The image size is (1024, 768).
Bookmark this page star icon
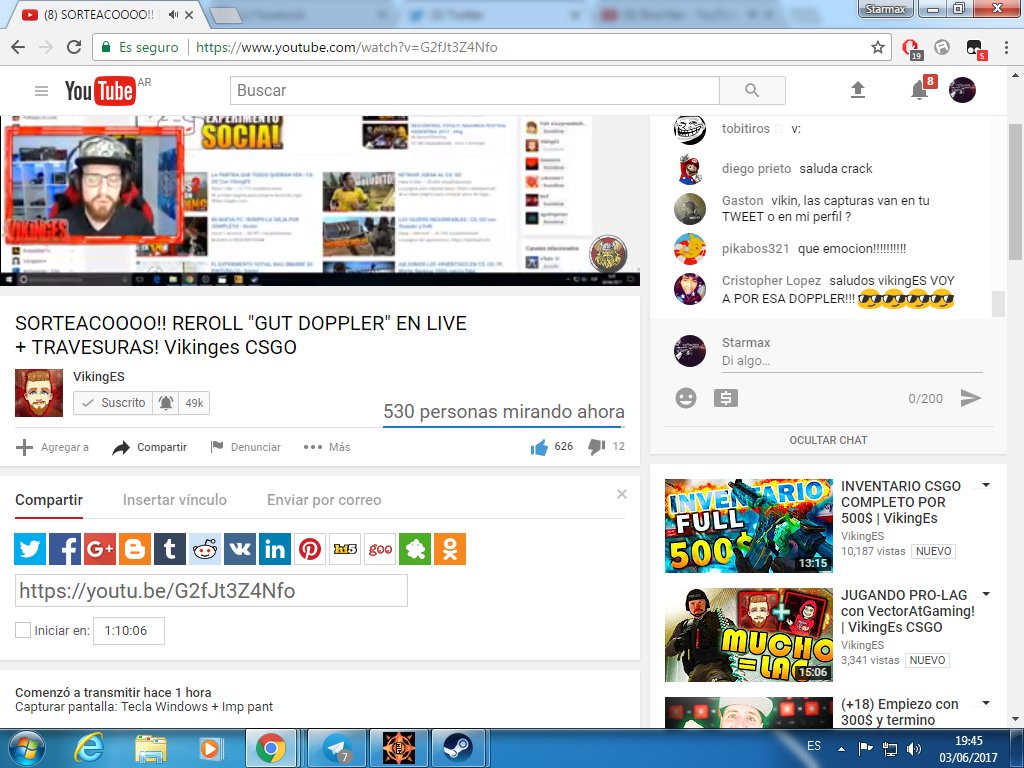(x=878, y=47)
